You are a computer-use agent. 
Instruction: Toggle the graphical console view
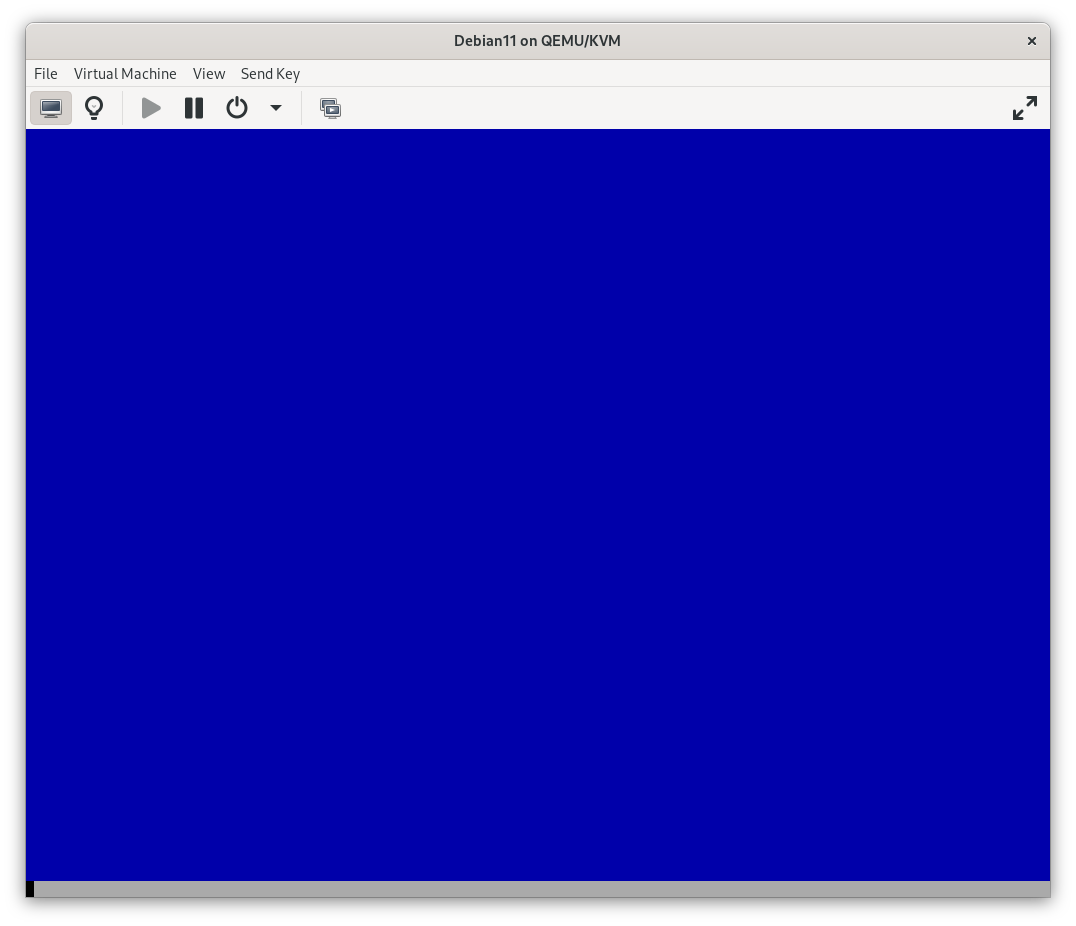[x=51, y=107]
